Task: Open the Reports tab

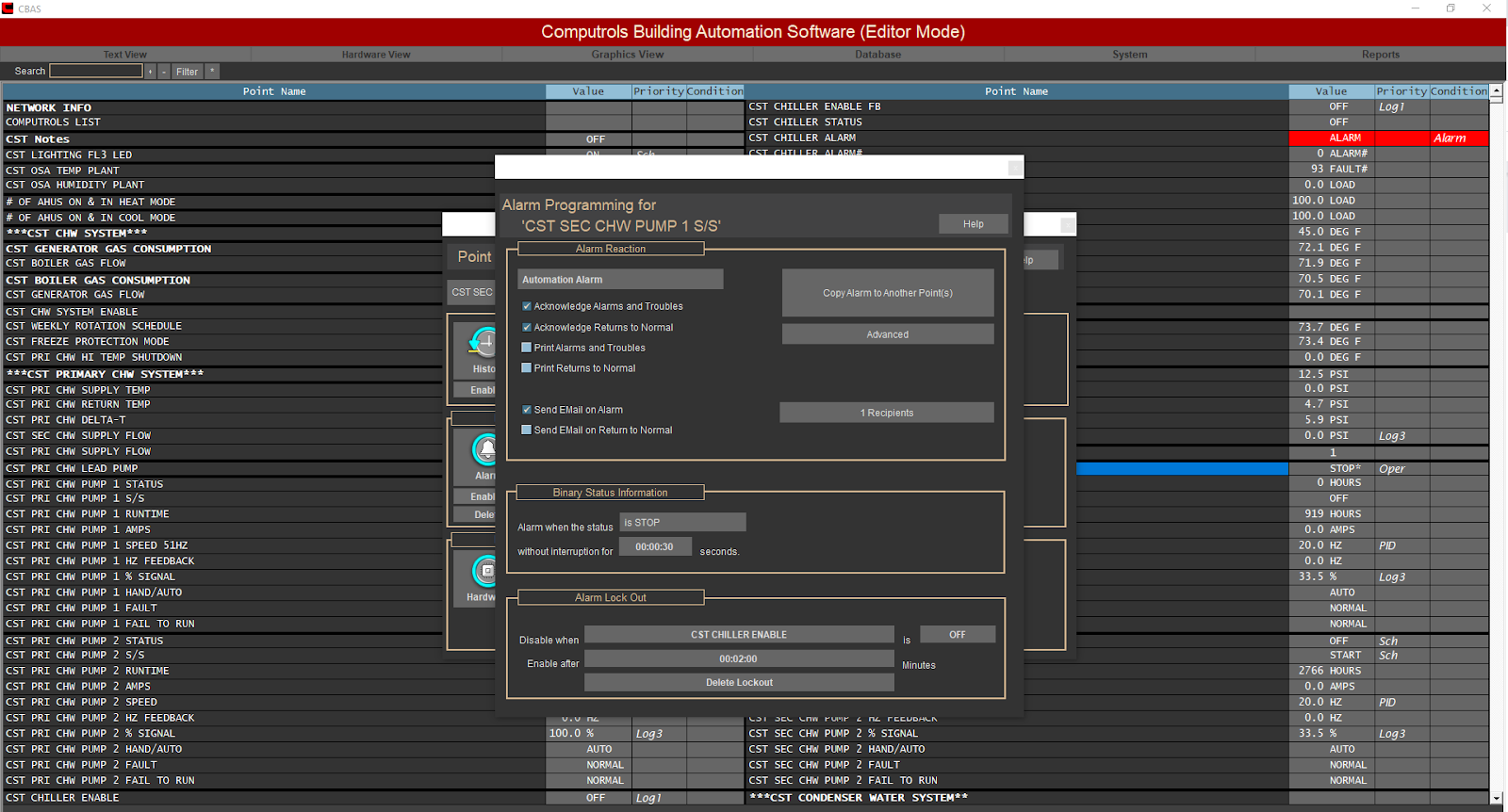Action: click(1381, 55)
